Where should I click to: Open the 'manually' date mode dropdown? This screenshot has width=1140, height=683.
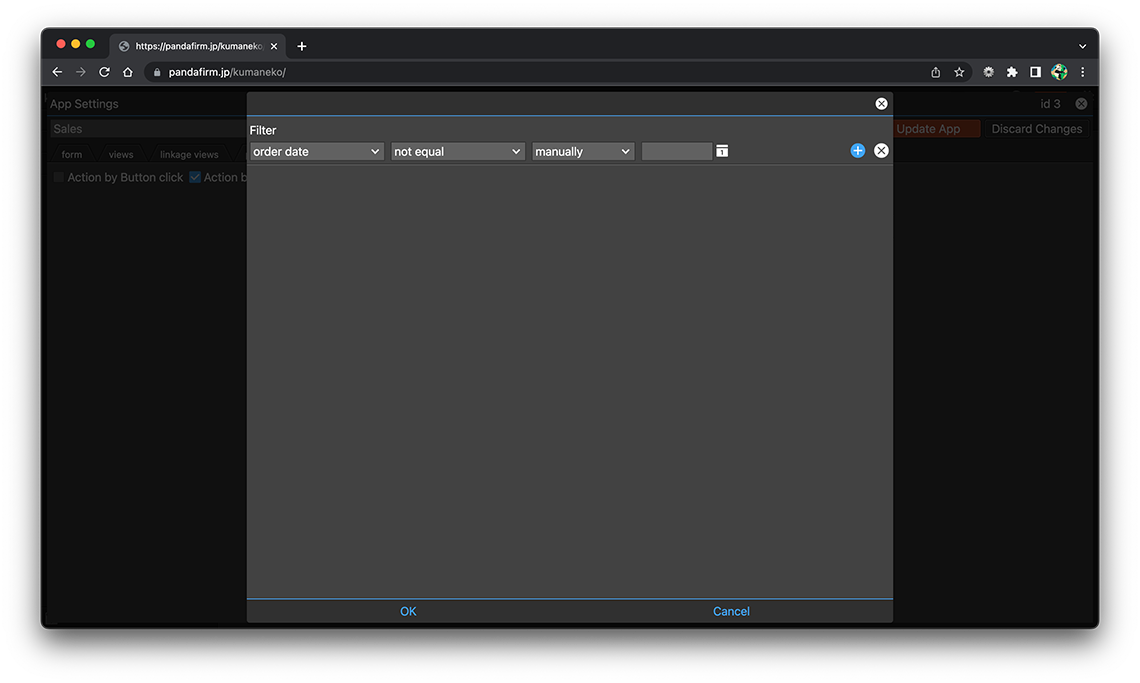[x=582, y=152]
